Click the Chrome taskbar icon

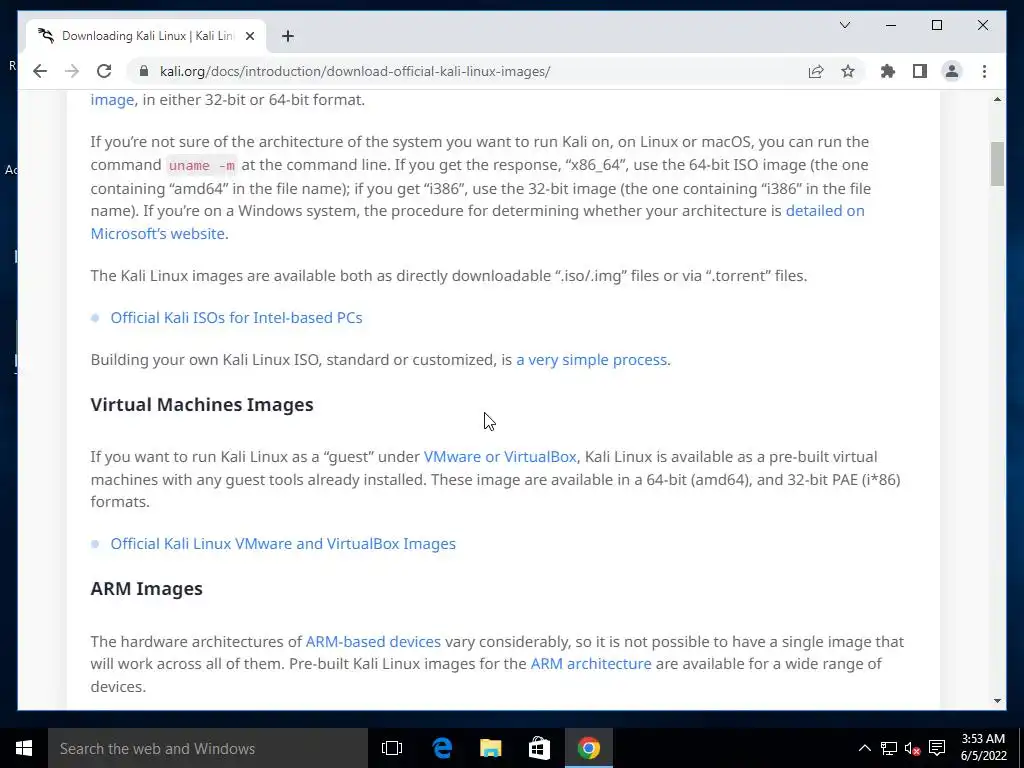[x=588, y=748]
